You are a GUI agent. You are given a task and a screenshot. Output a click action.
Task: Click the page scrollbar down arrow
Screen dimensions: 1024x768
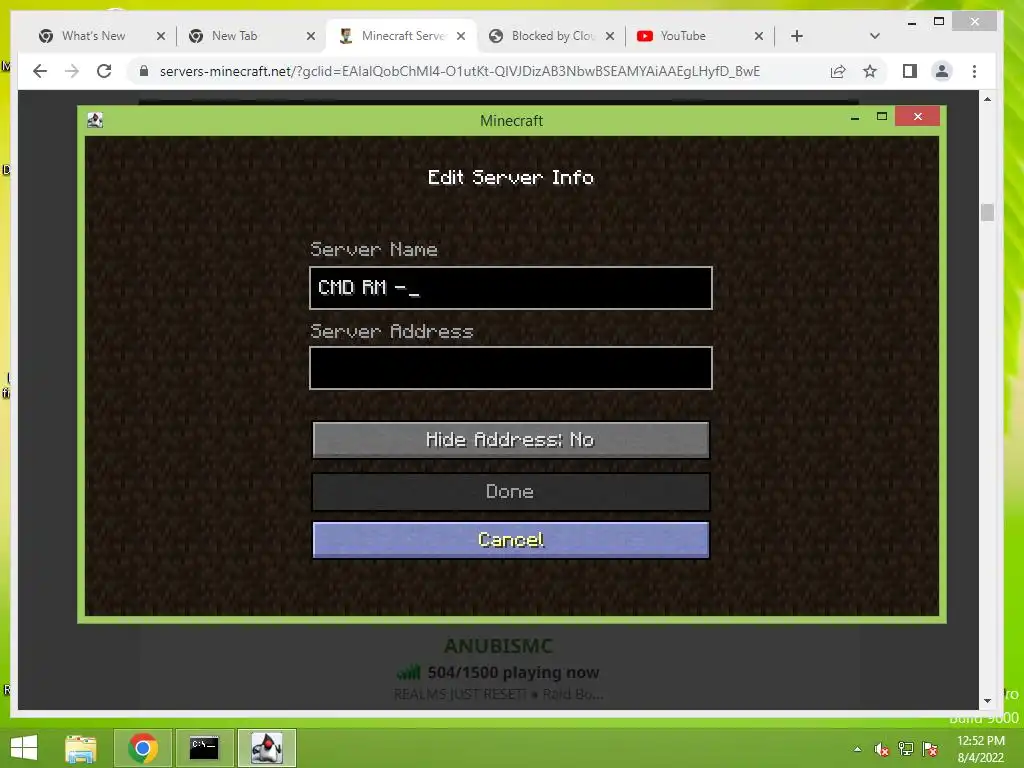pos(987,701)
